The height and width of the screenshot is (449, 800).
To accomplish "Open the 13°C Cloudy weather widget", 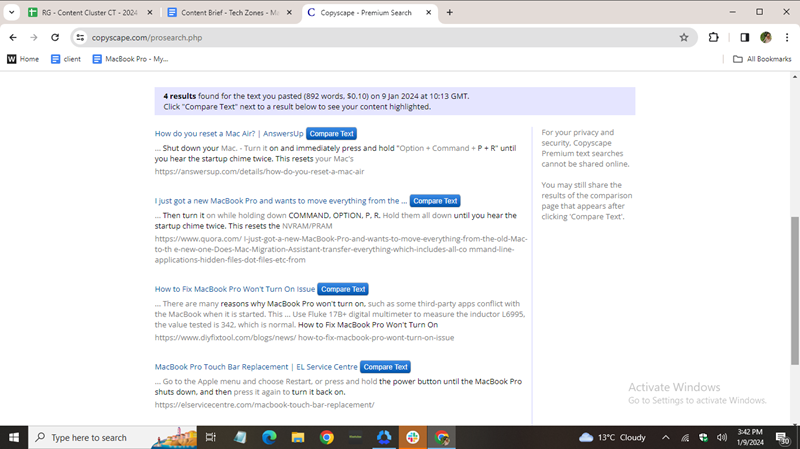I will pos(612,437).
